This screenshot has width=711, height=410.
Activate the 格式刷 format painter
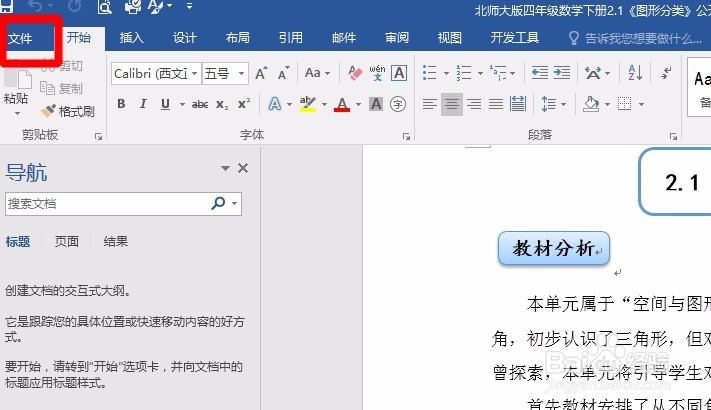tap(67, 111)
